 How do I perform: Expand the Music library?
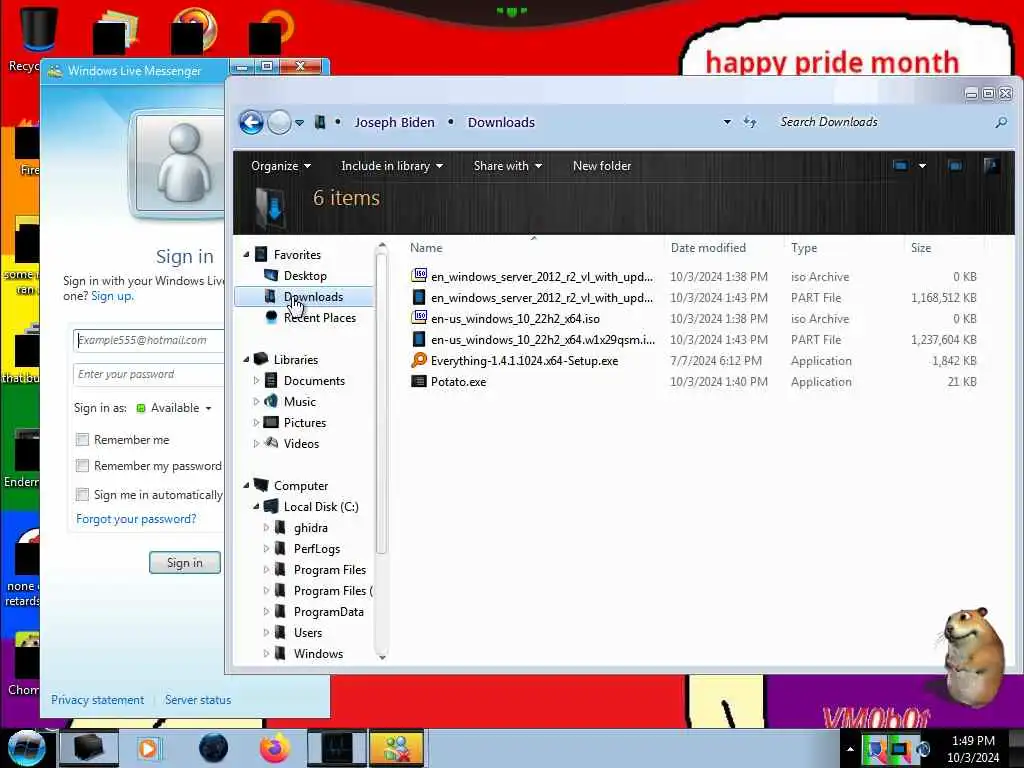click(257, 402)
